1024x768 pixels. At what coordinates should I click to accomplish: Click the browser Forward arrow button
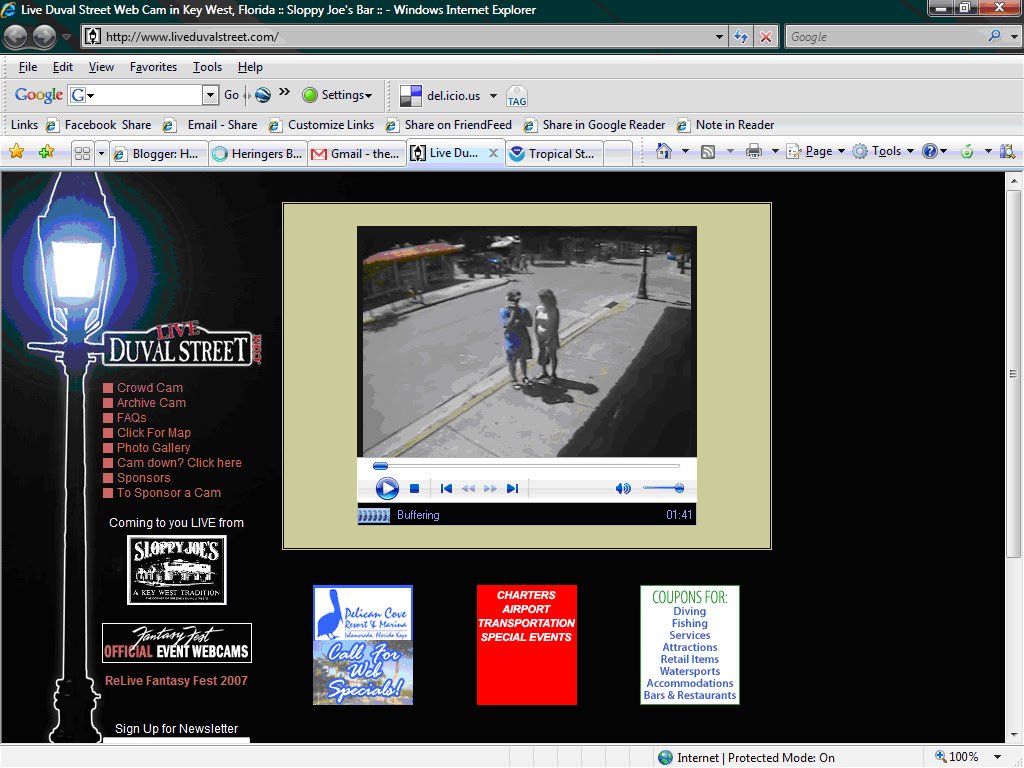44,37
